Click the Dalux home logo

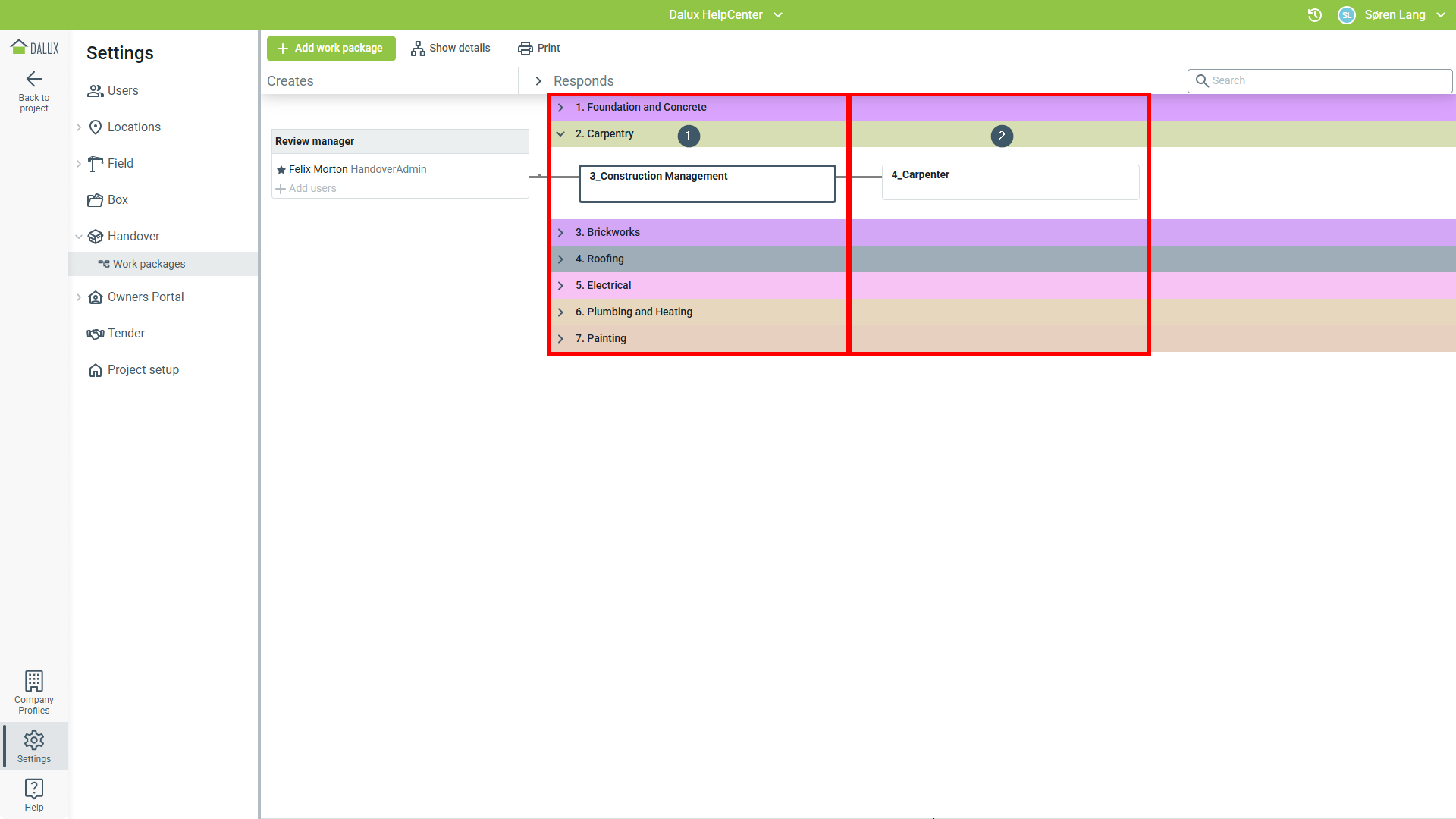[34, 48]
